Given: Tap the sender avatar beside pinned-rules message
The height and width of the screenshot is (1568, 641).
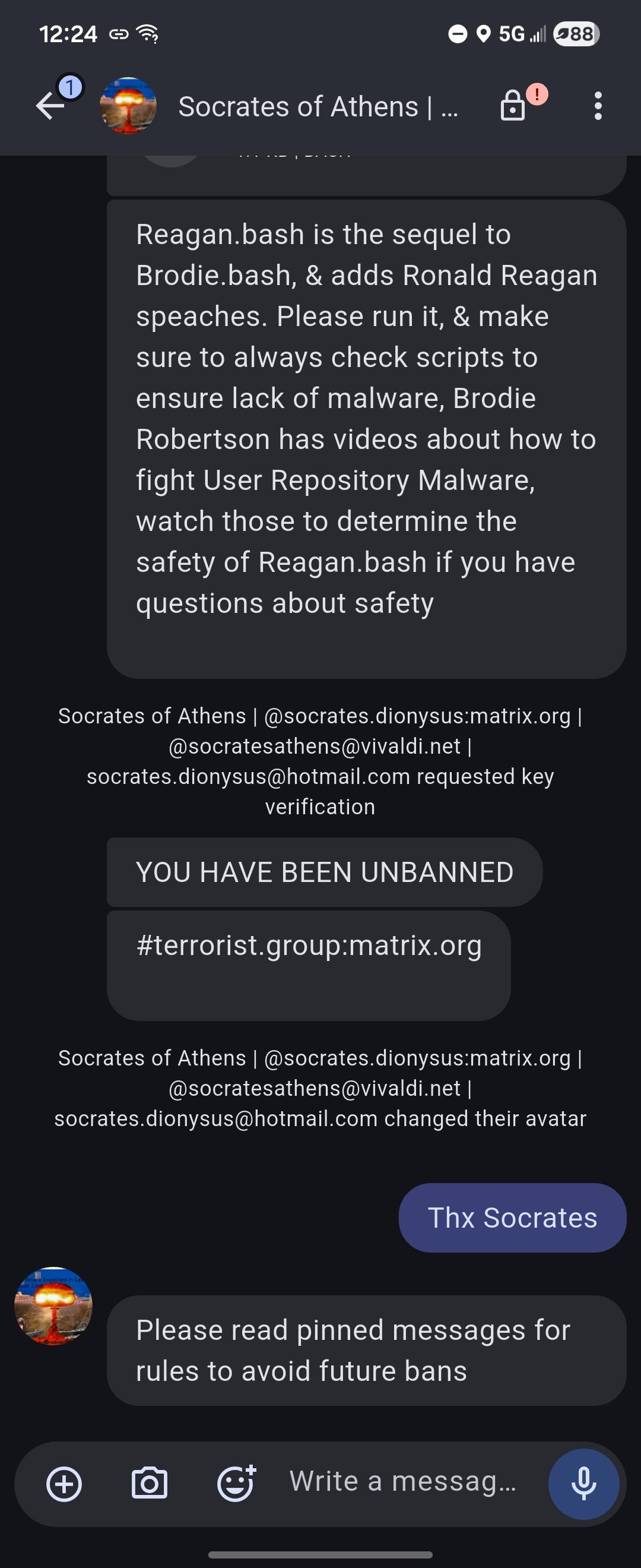Looking at the screenshot, I should point(53,1305).
